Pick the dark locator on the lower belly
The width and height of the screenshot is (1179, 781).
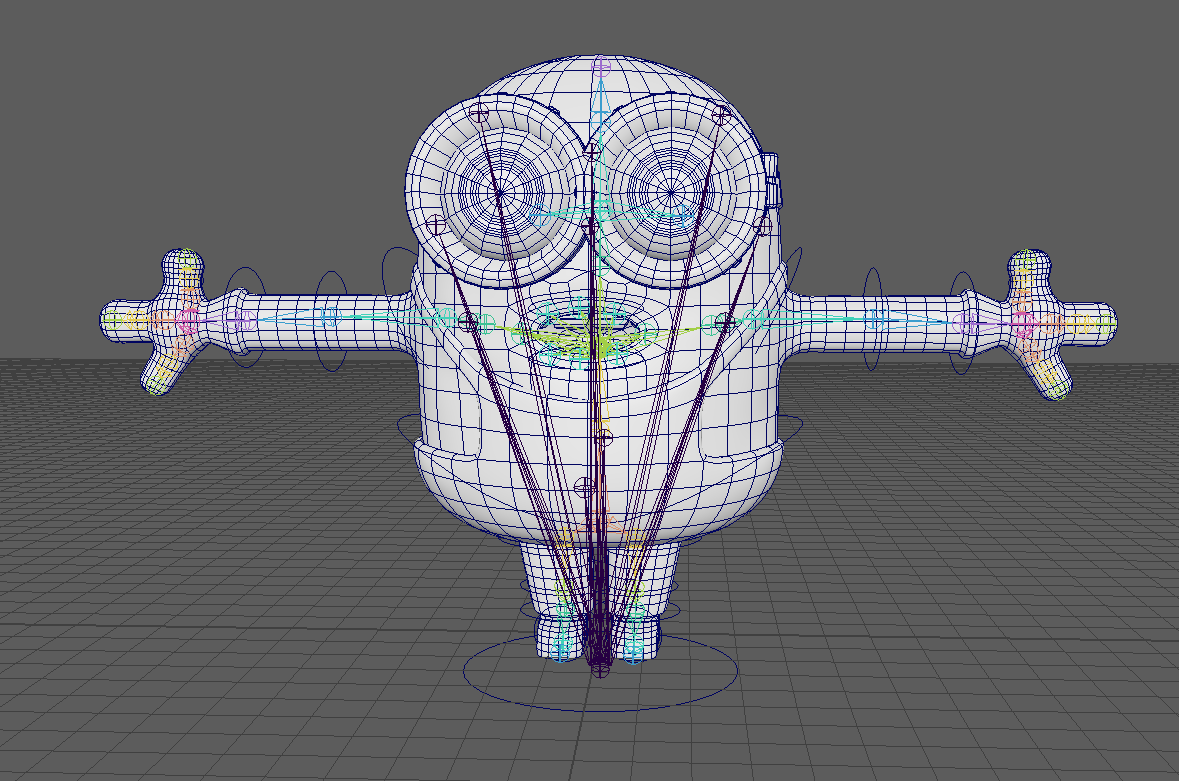(x=583, y=487)
